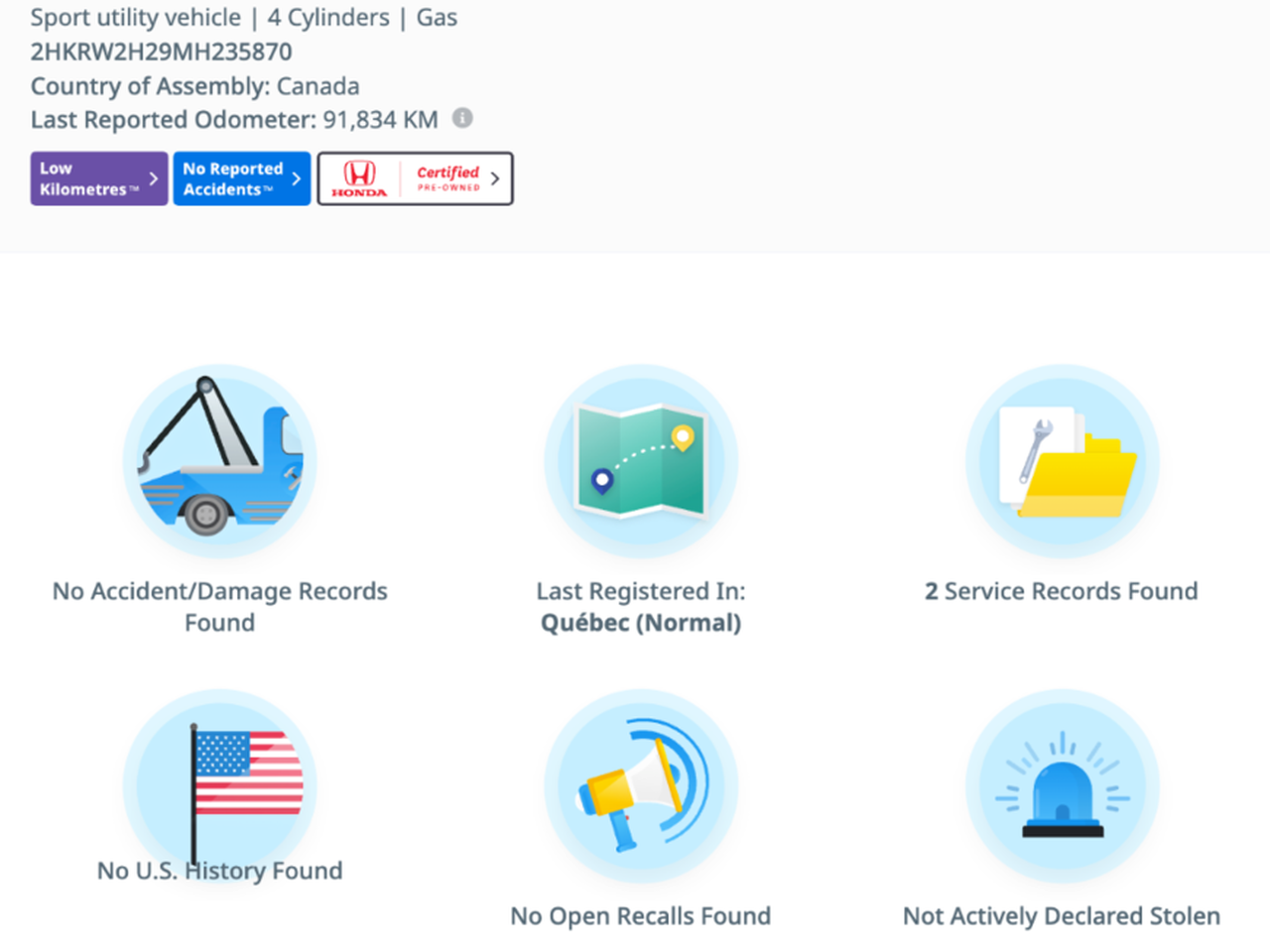Expand the Low Kilometres badge chevron
1270x952 pixels.
pos(154,178)
